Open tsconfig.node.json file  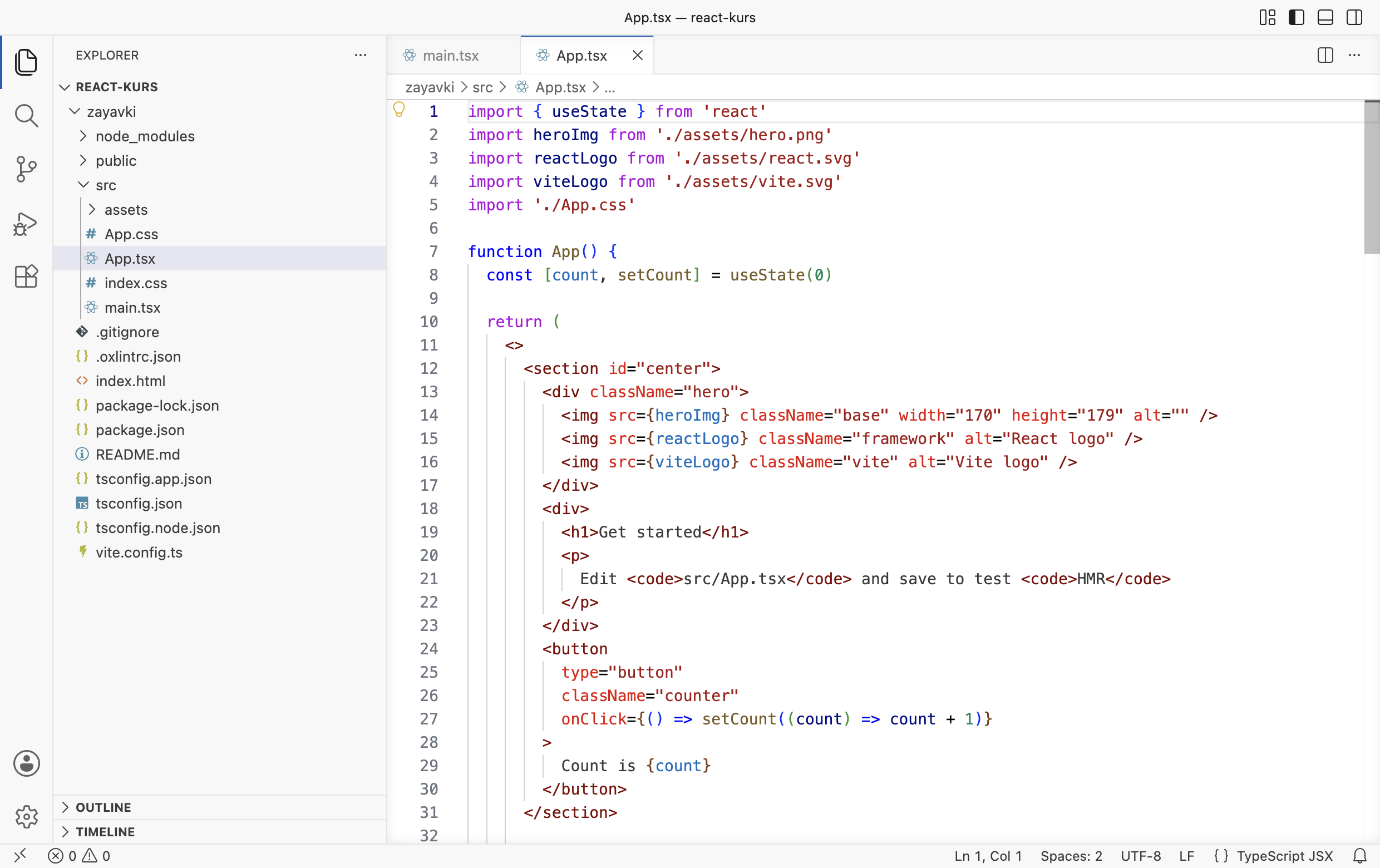pos(220,527)
